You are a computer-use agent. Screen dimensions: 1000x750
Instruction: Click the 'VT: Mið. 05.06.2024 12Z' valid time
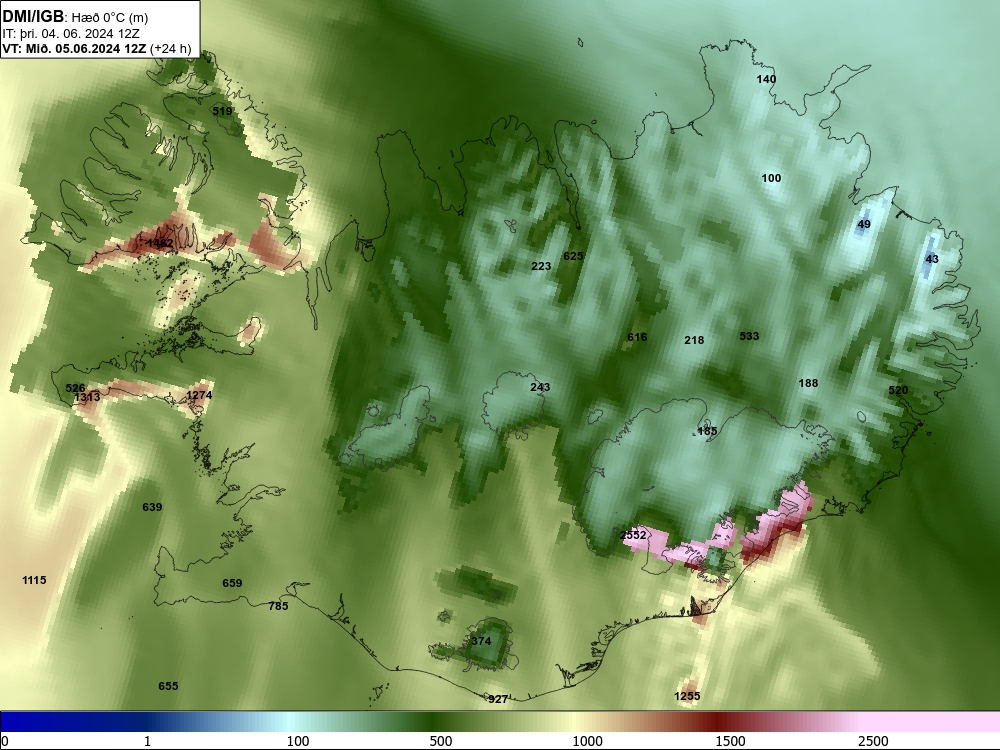pyautogui.click(x=74, y=49)
